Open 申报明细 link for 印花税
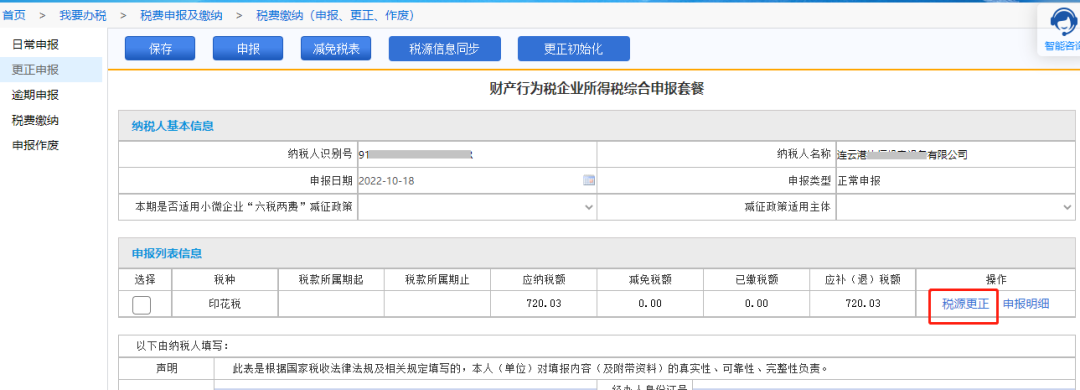Screen dimensions: 1080x390 [1026, 304]
